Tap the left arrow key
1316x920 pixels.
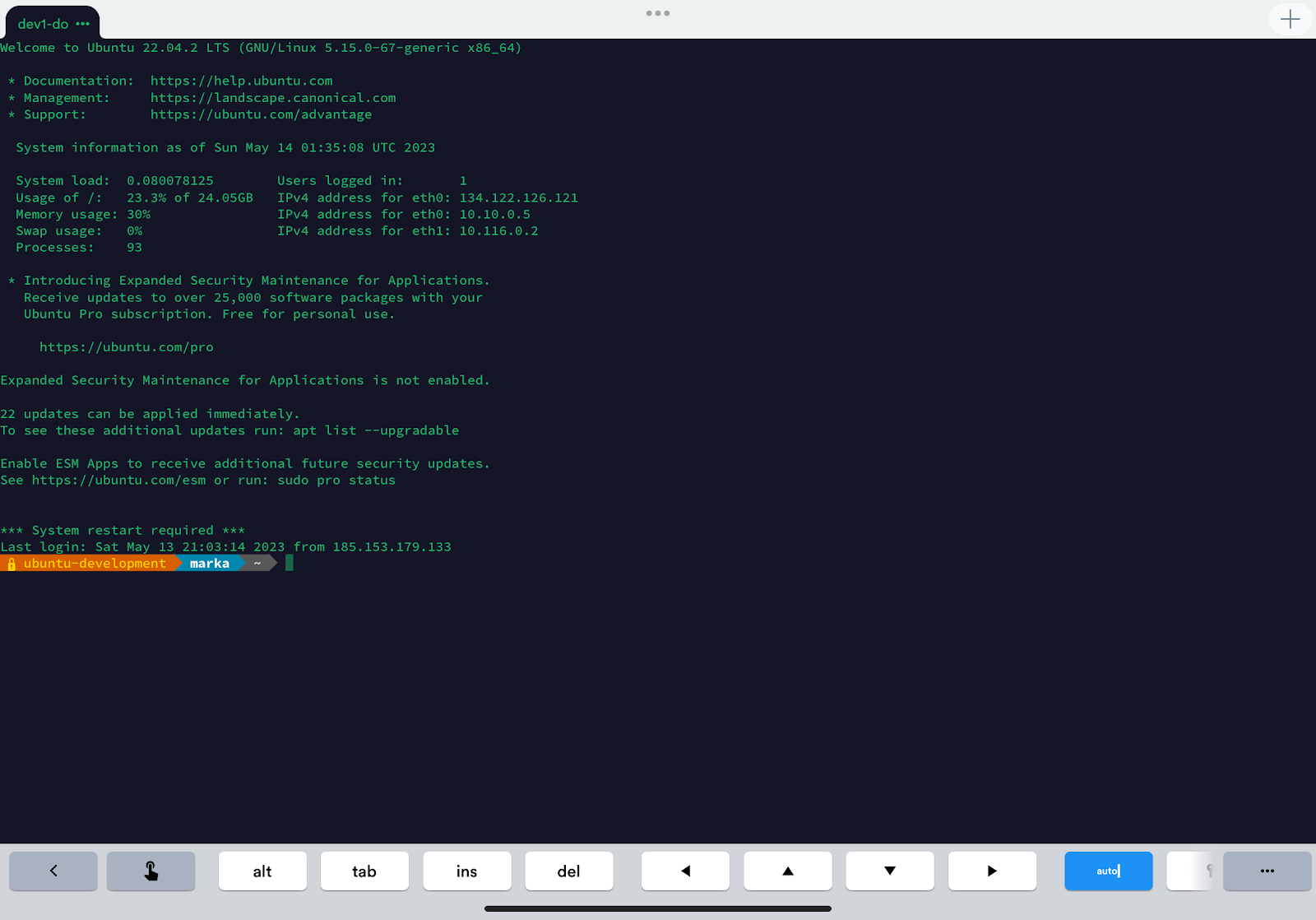pyautogui.click(x=685, y=871)
